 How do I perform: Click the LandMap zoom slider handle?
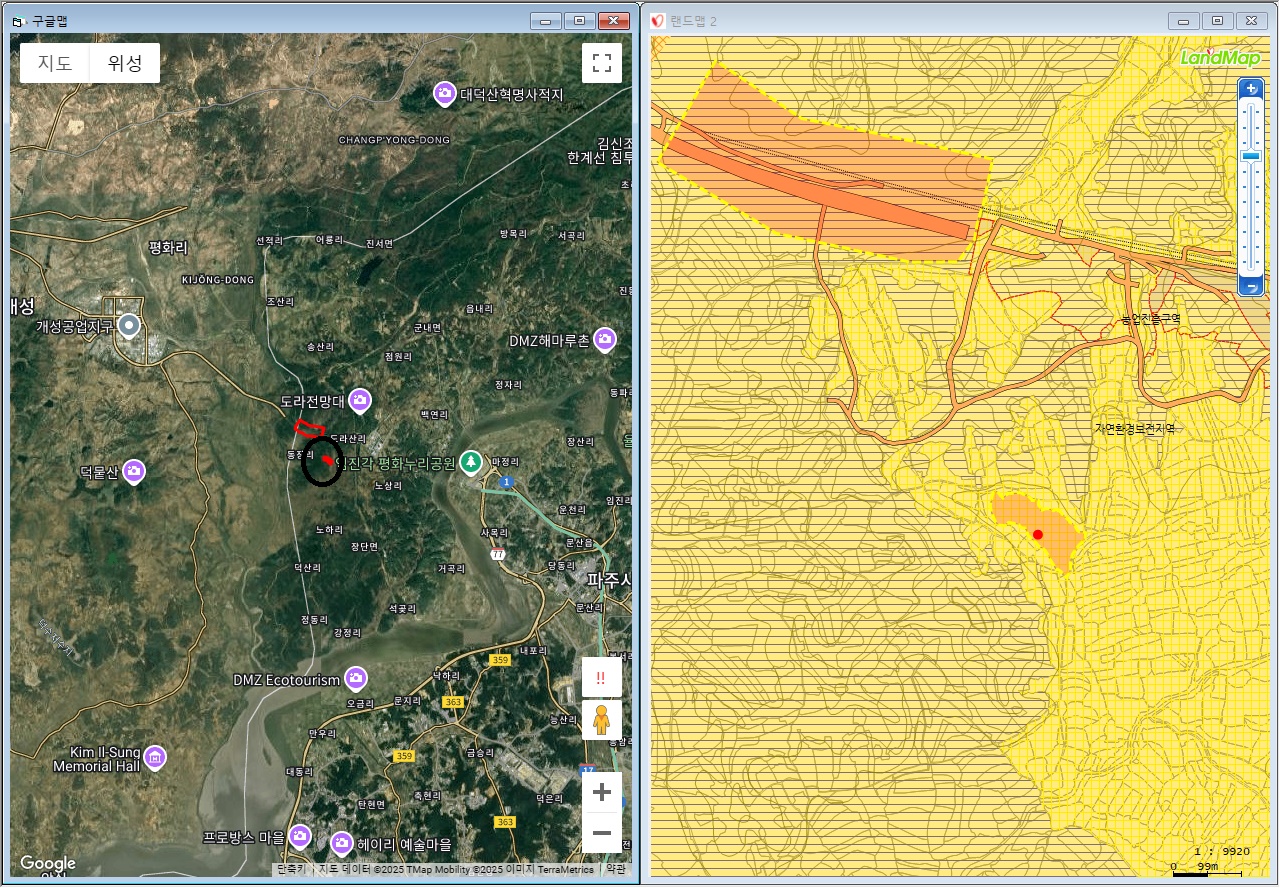1251,156
